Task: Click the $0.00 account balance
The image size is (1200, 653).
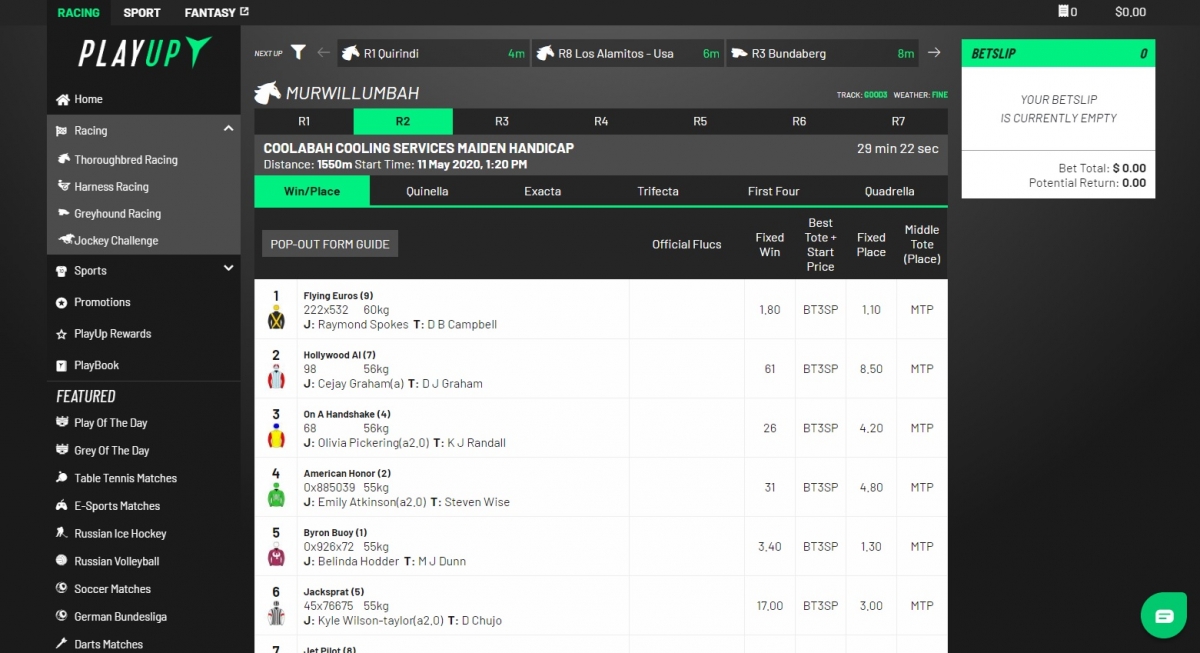Action: point(1130,12)
